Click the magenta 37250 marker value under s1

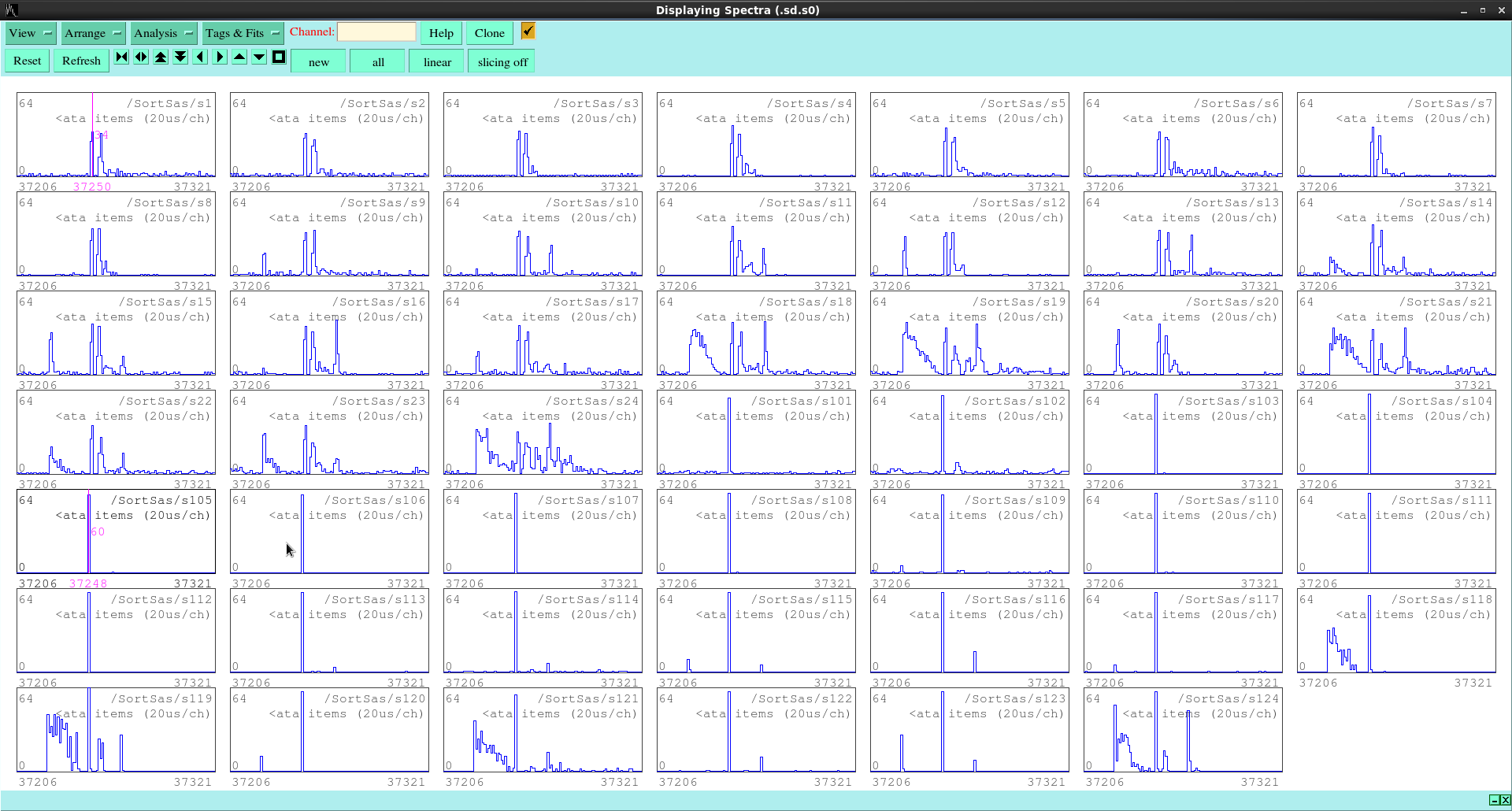[92, 187]
